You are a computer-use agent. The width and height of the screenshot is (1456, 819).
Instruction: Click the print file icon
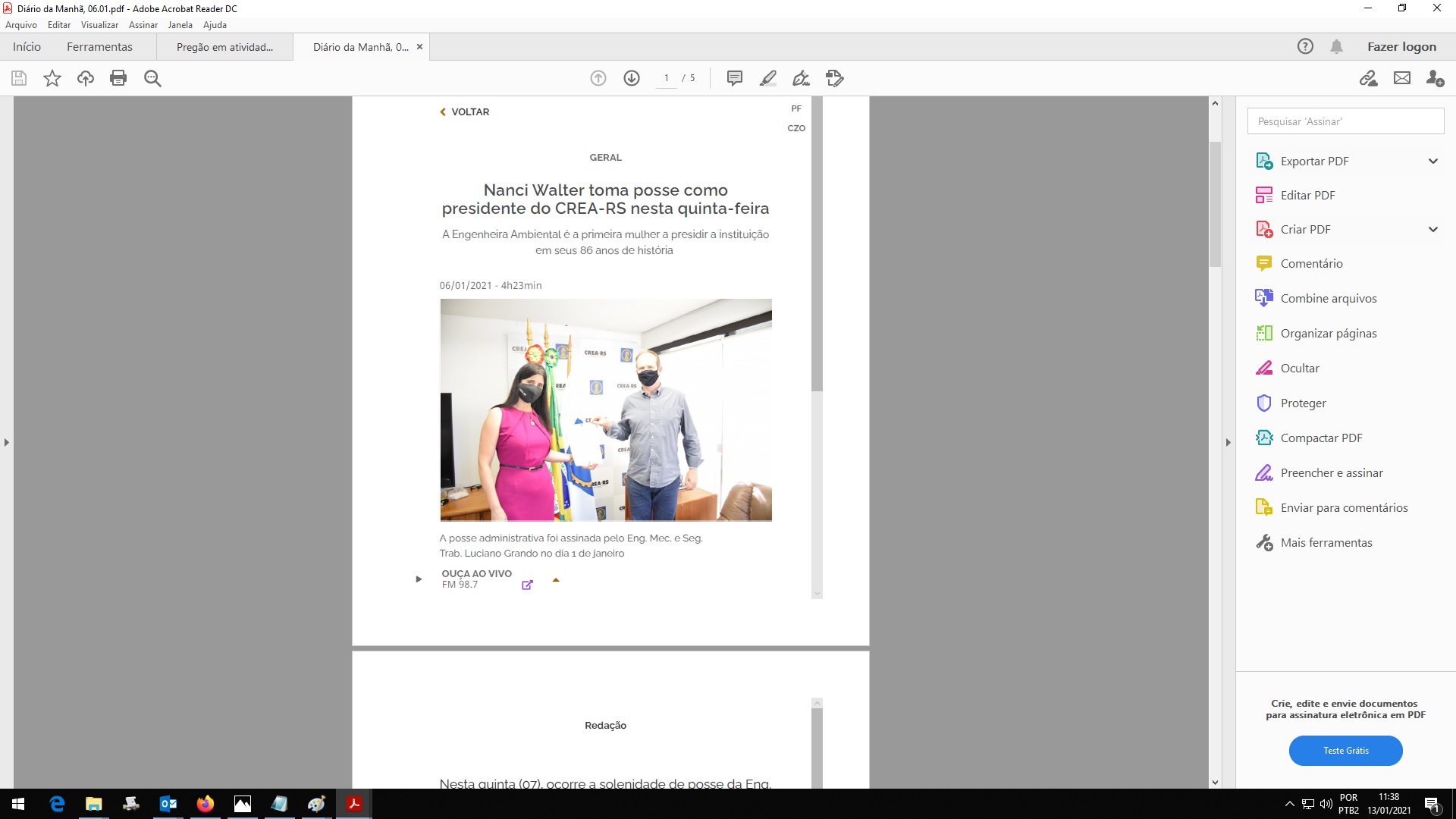point(118,78)
